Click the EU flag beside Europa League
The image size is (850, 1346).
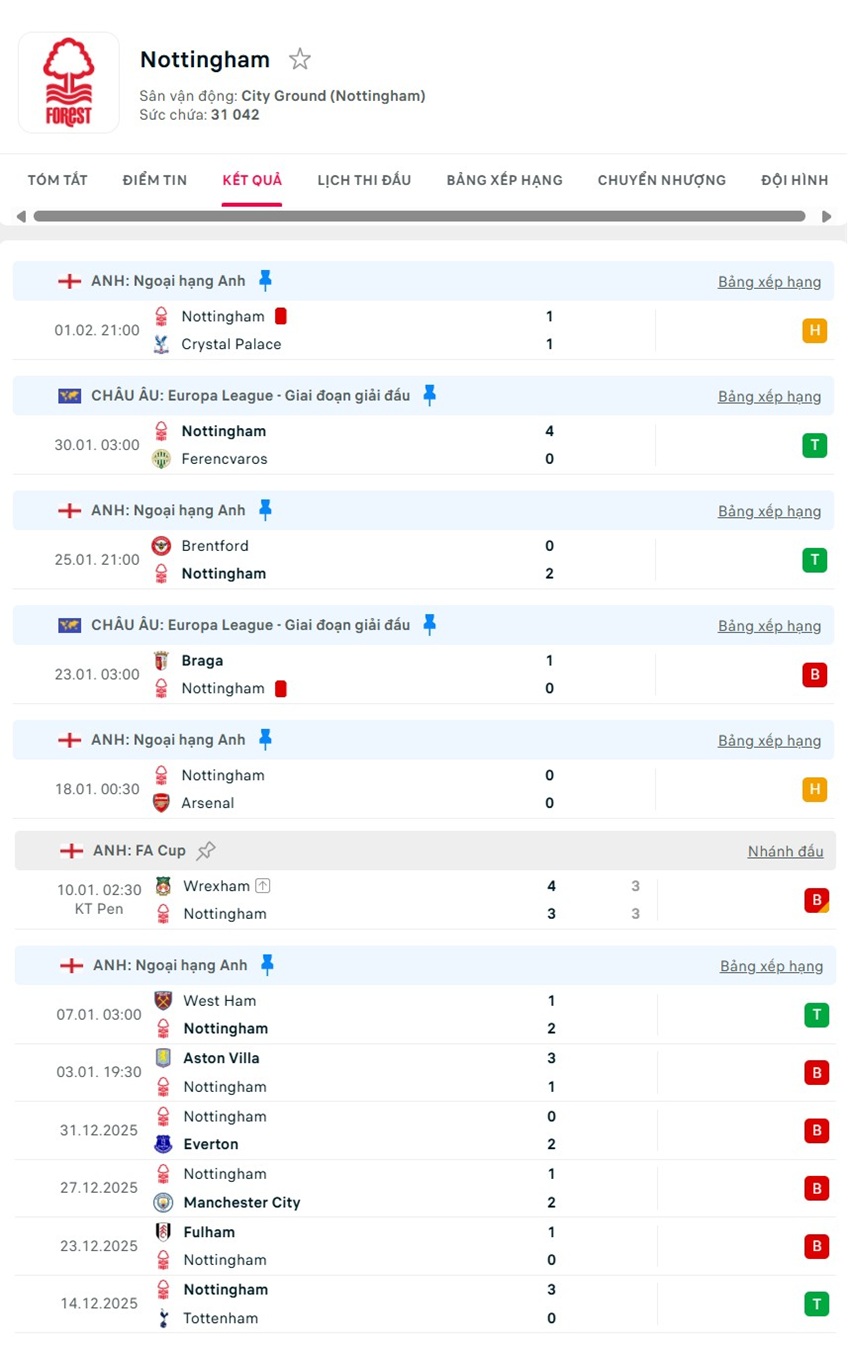click(x=69, y=395)
